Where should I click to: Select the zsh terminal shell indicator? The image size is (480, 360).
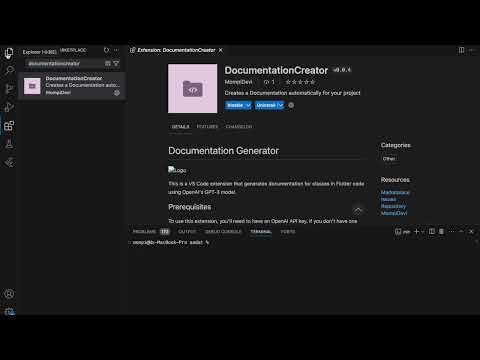click(x=402, y=232)
